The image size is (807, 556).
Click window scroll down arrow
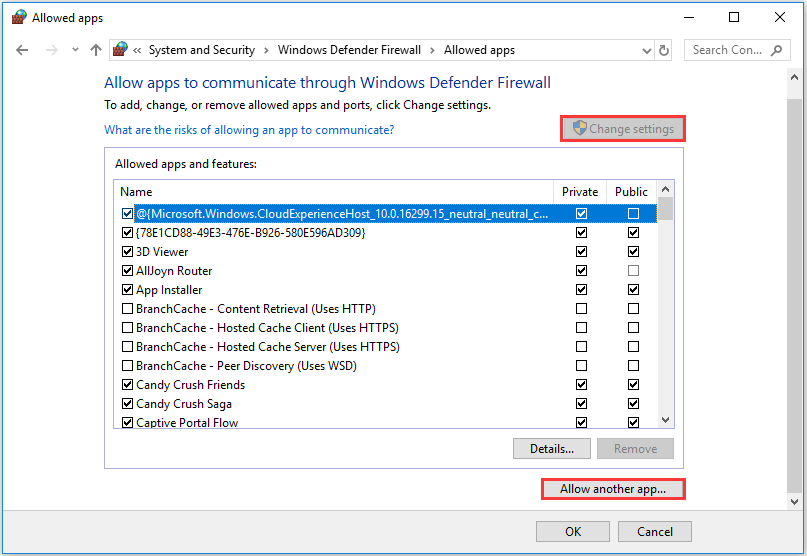point(794,501)
